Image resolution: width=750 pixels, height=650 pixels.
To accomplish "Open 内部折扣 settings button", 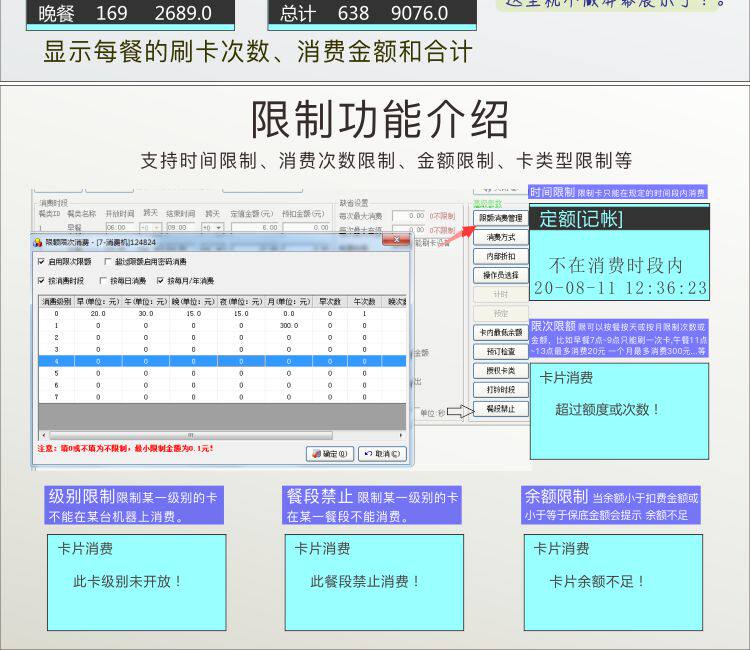I will point(501,256).
